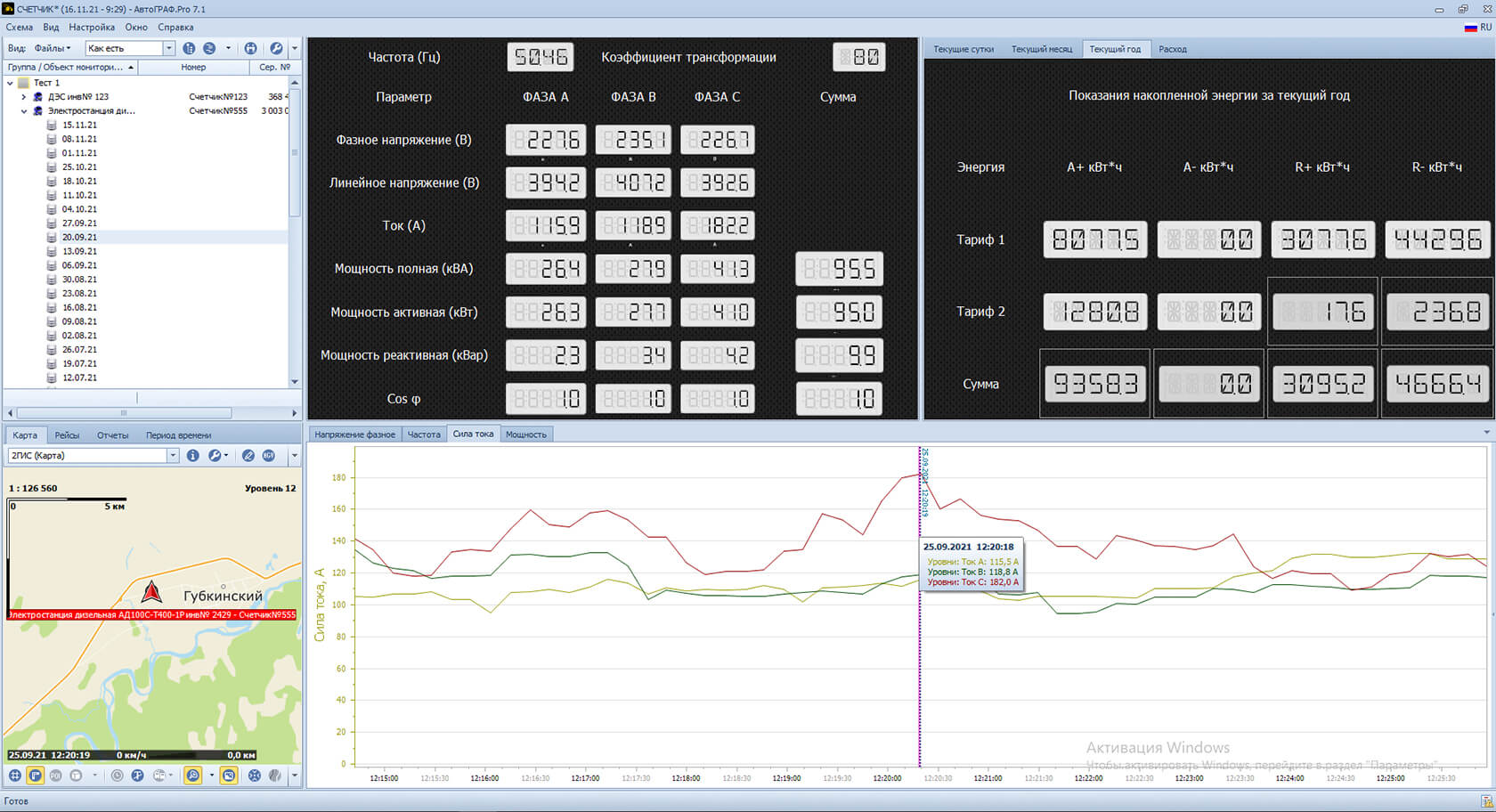The image size is (1496, 812).
Task: Click the four-arrows fit-to-screen icon below the map
Action: coord(255,775)
